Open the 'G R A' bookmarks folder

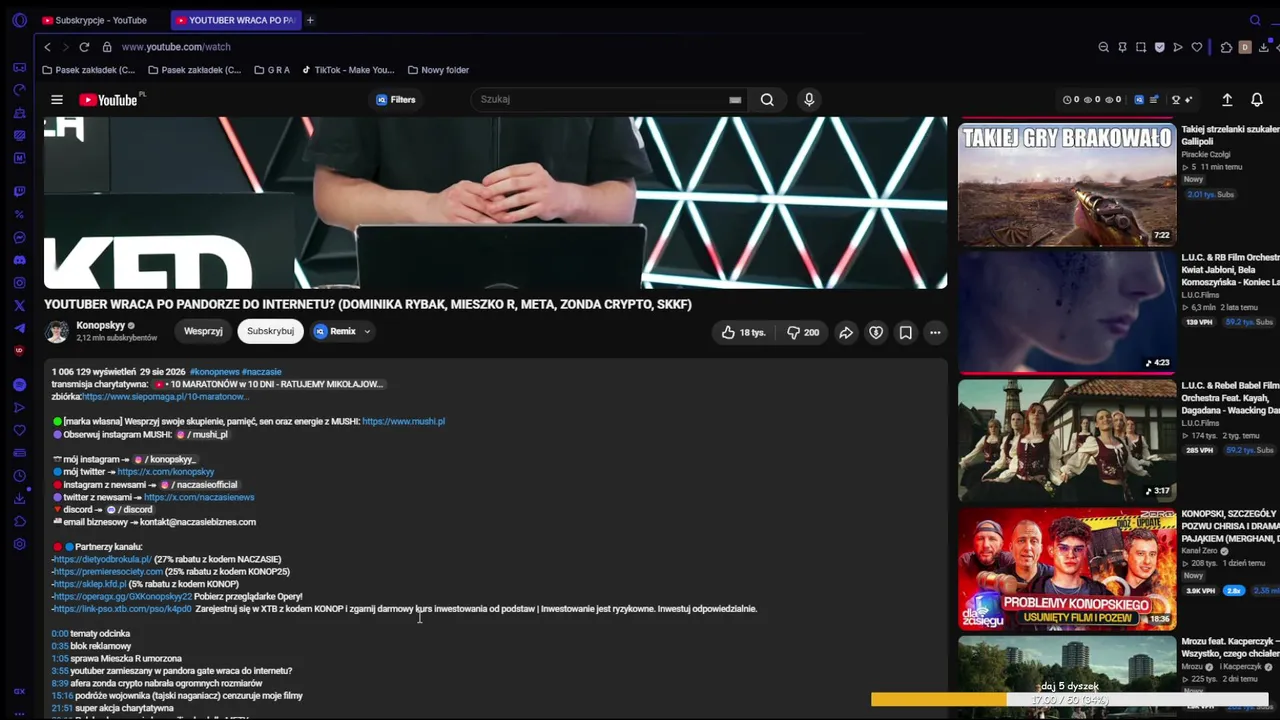pyautogui.click(x=272, y=70)
